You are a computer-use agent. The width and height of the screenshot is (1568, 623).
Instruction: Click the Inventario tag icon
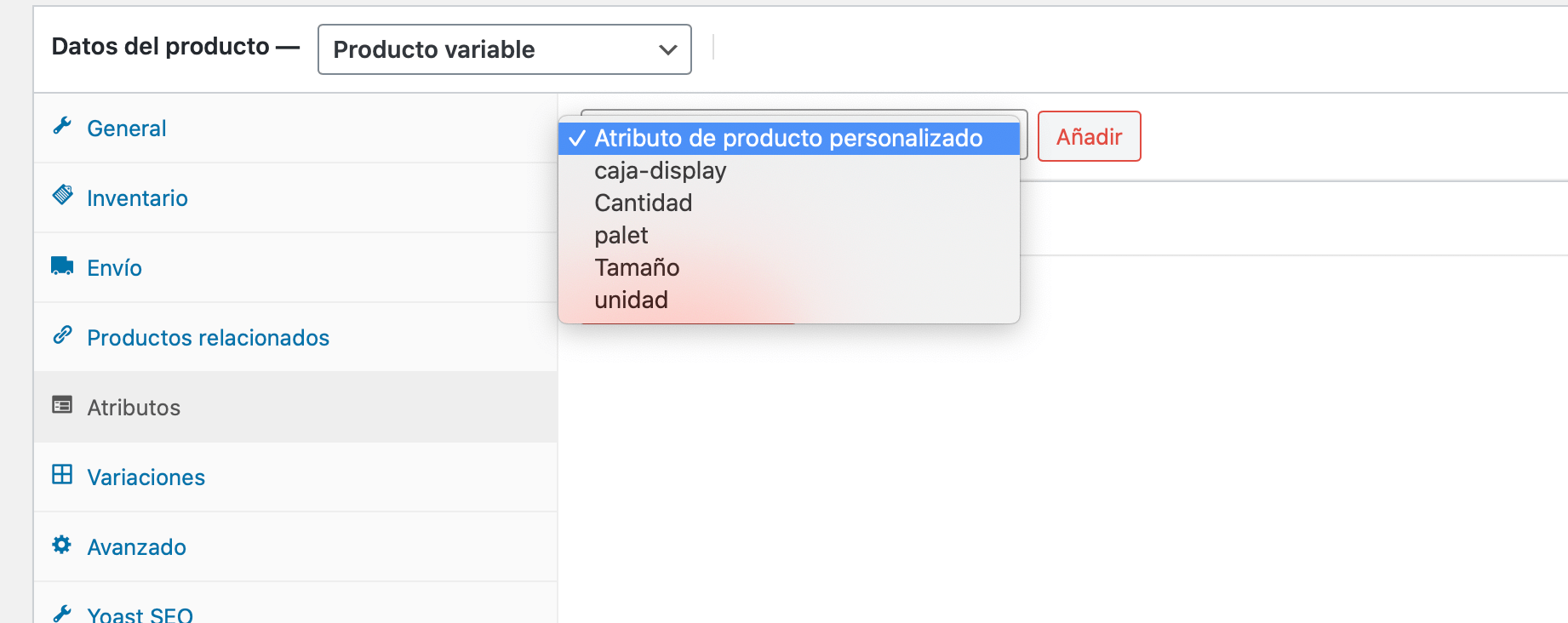pyautogui.click(x=62, y=195)
